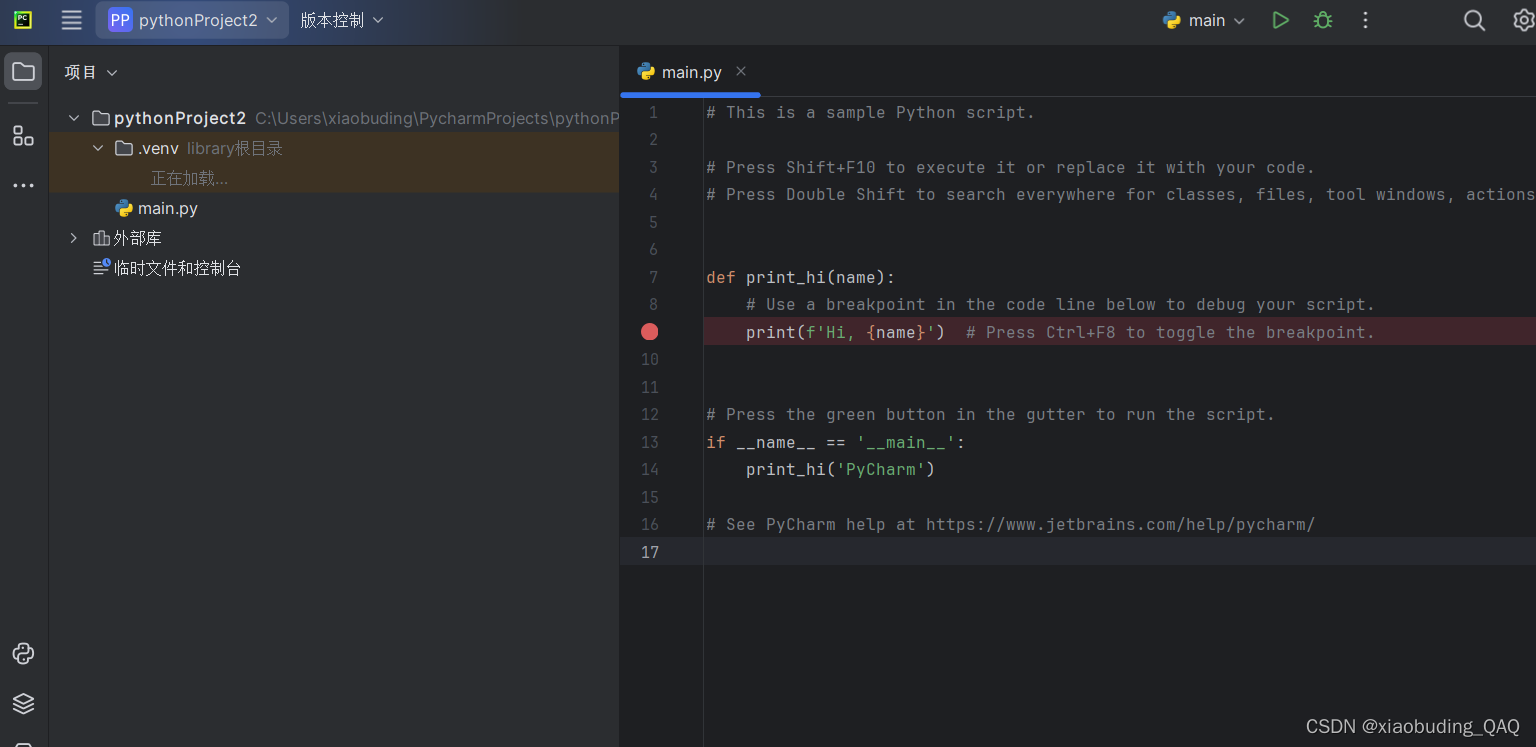Click line number 7 in gutter
The height and width of the screenshot is (747, 1536).
[x=653, y=277]
